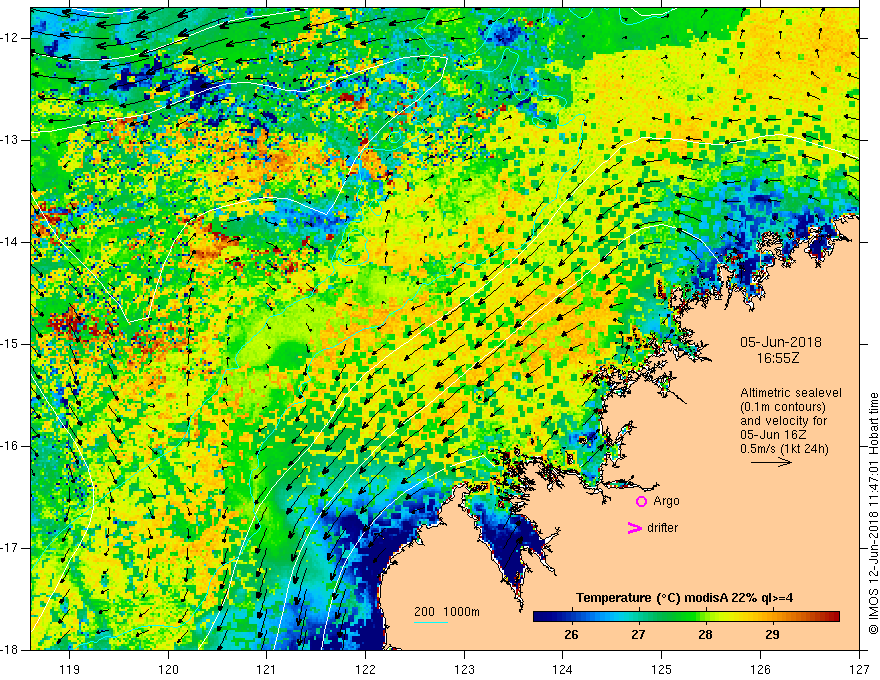Viewport: 880px width, 680px height.
Task: Click longitude axis label 122
Action: pos(365,669)
